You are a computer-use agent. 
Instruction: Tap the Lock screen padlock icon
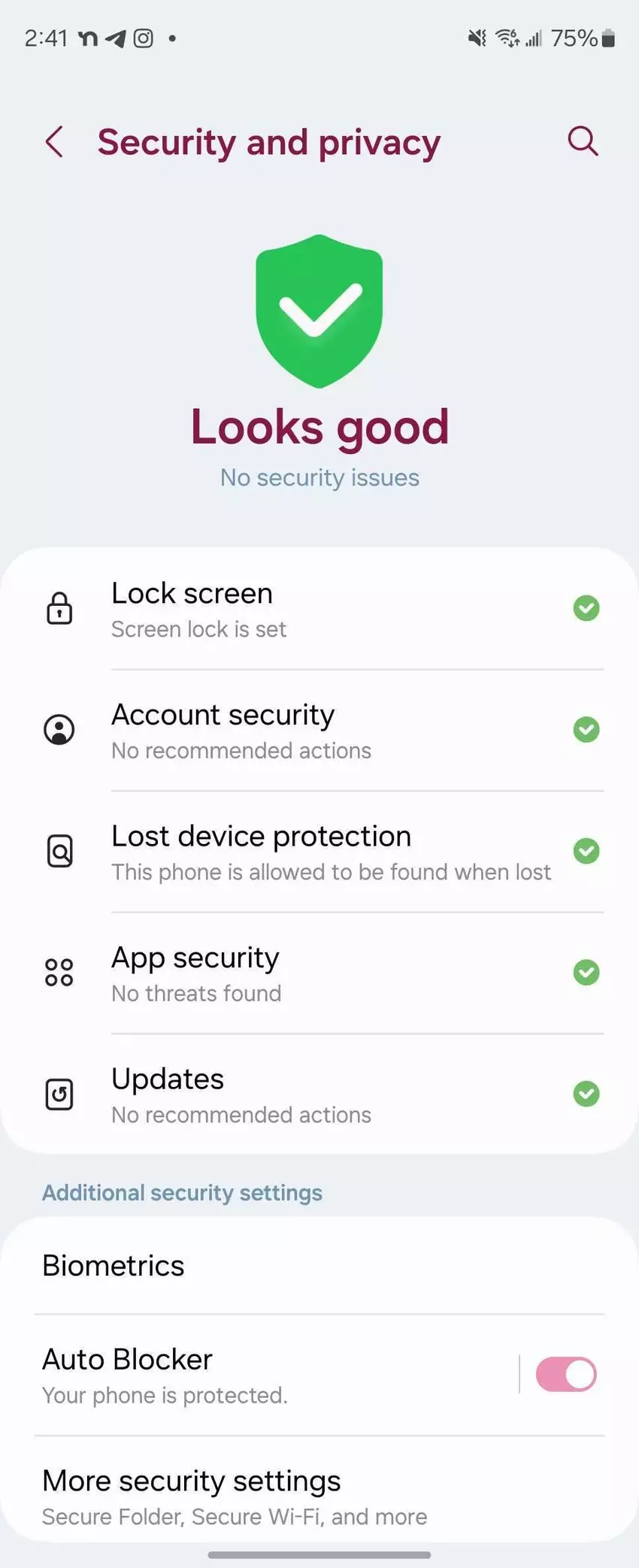click(59, 608)
